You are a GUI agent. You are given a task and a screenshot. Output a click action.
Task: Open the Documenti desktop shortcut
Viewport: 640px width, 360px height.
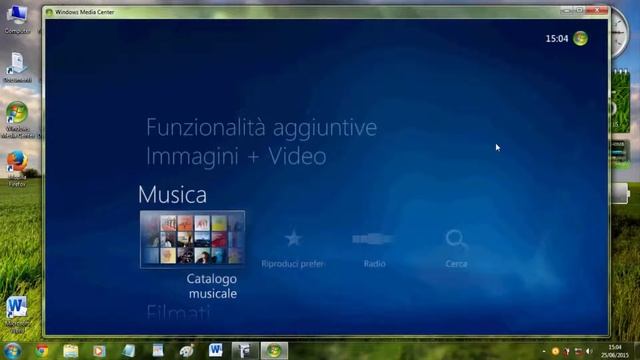pos(17,68)
